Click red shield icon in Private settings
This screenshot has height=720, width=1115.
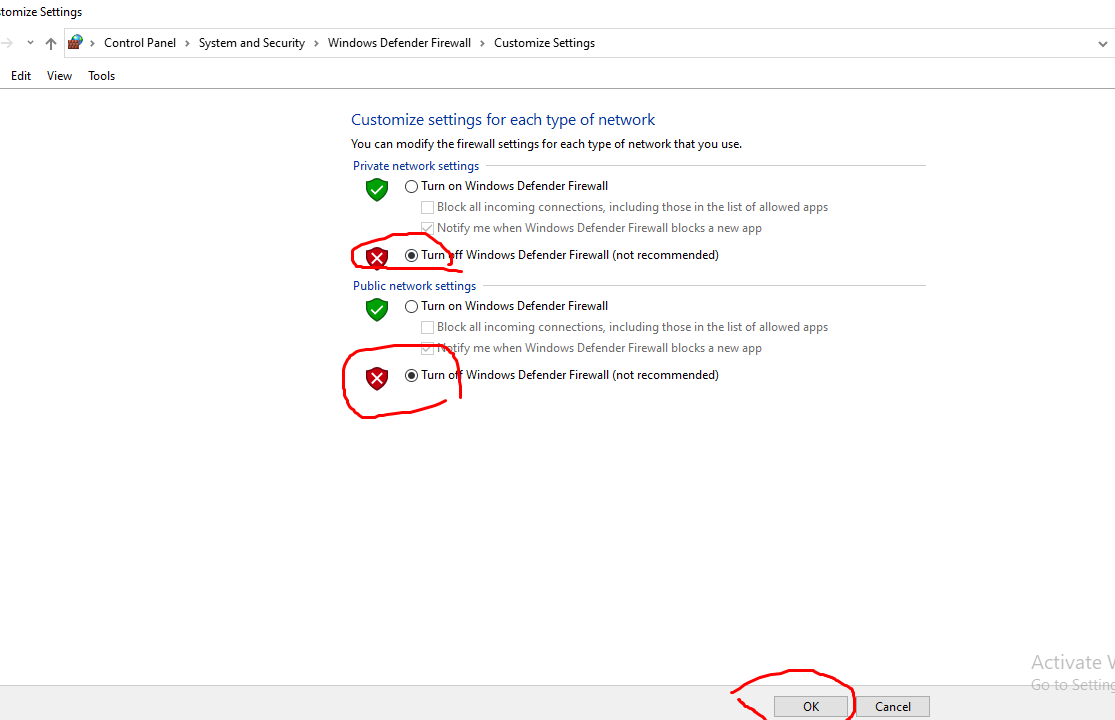coord(377,257)
